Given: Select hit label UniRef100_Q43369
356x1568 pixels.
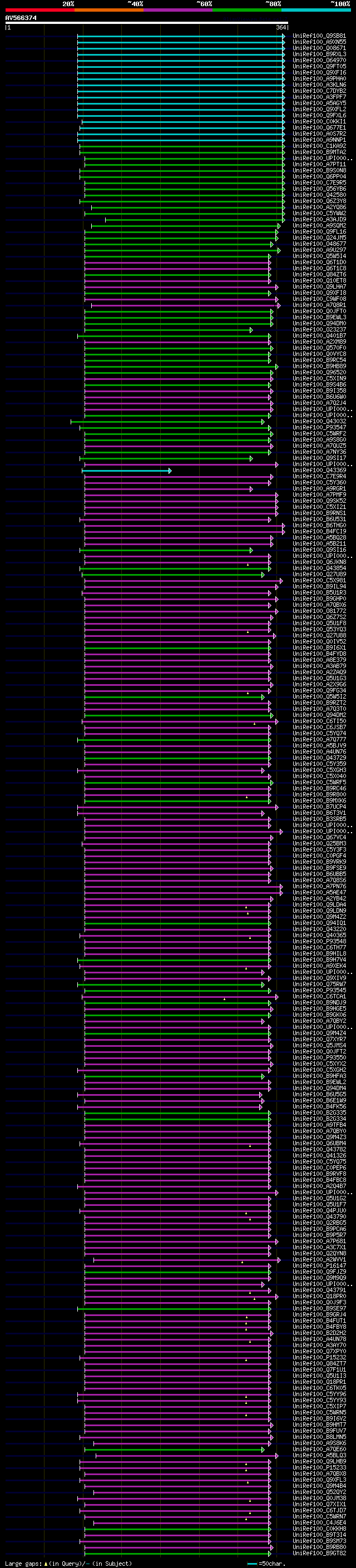Looking at the screenshot, I should (x=319, y=471).
